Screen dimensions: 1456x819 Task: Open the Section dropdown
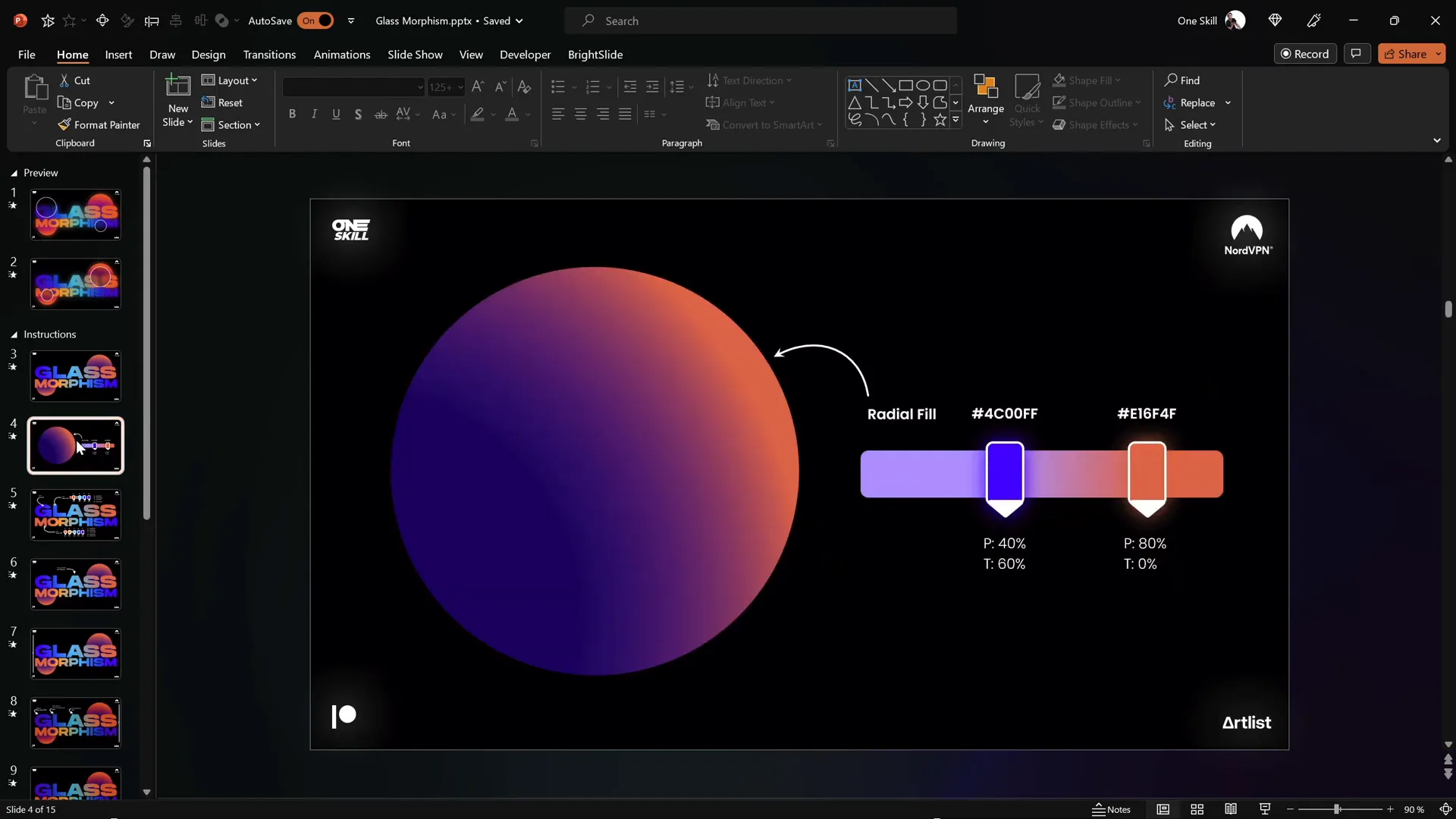coord(231,124)
